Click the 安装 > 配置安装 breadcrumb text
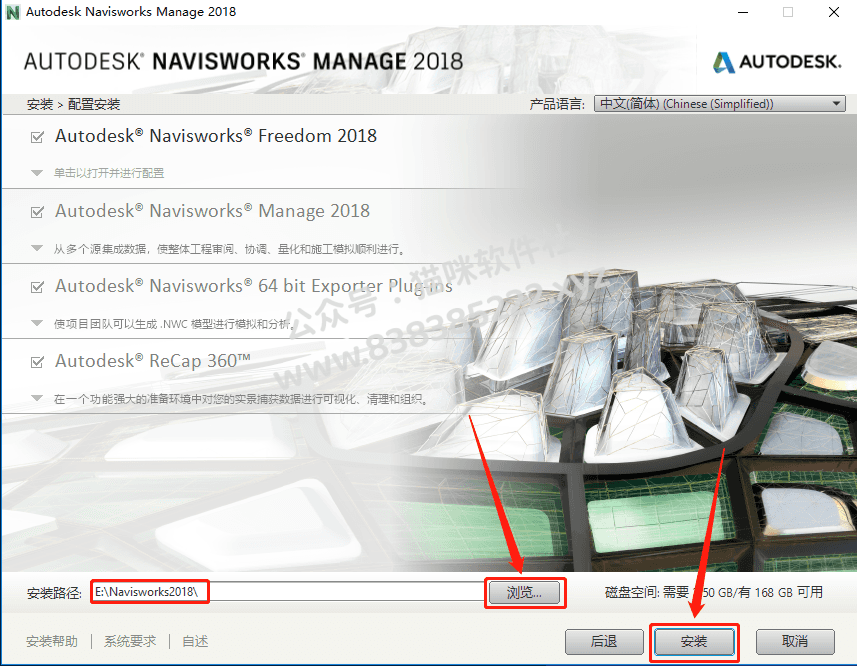Viewport: 857px width, 666px height. (x=74, y=104)
